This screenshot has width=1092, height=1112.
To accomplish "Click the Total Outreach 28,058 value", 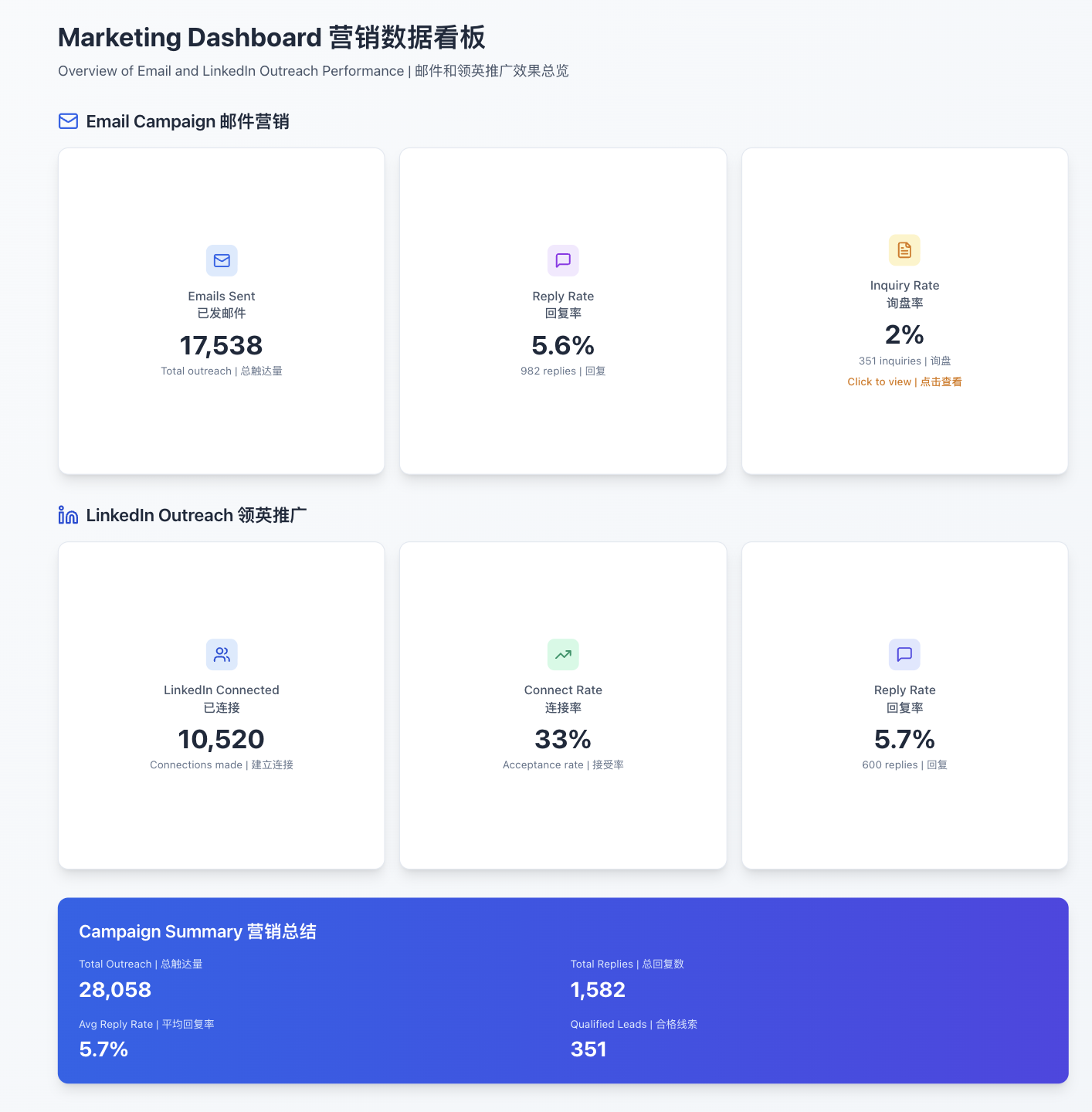I will pyautogui.click(x=114, y=989).
